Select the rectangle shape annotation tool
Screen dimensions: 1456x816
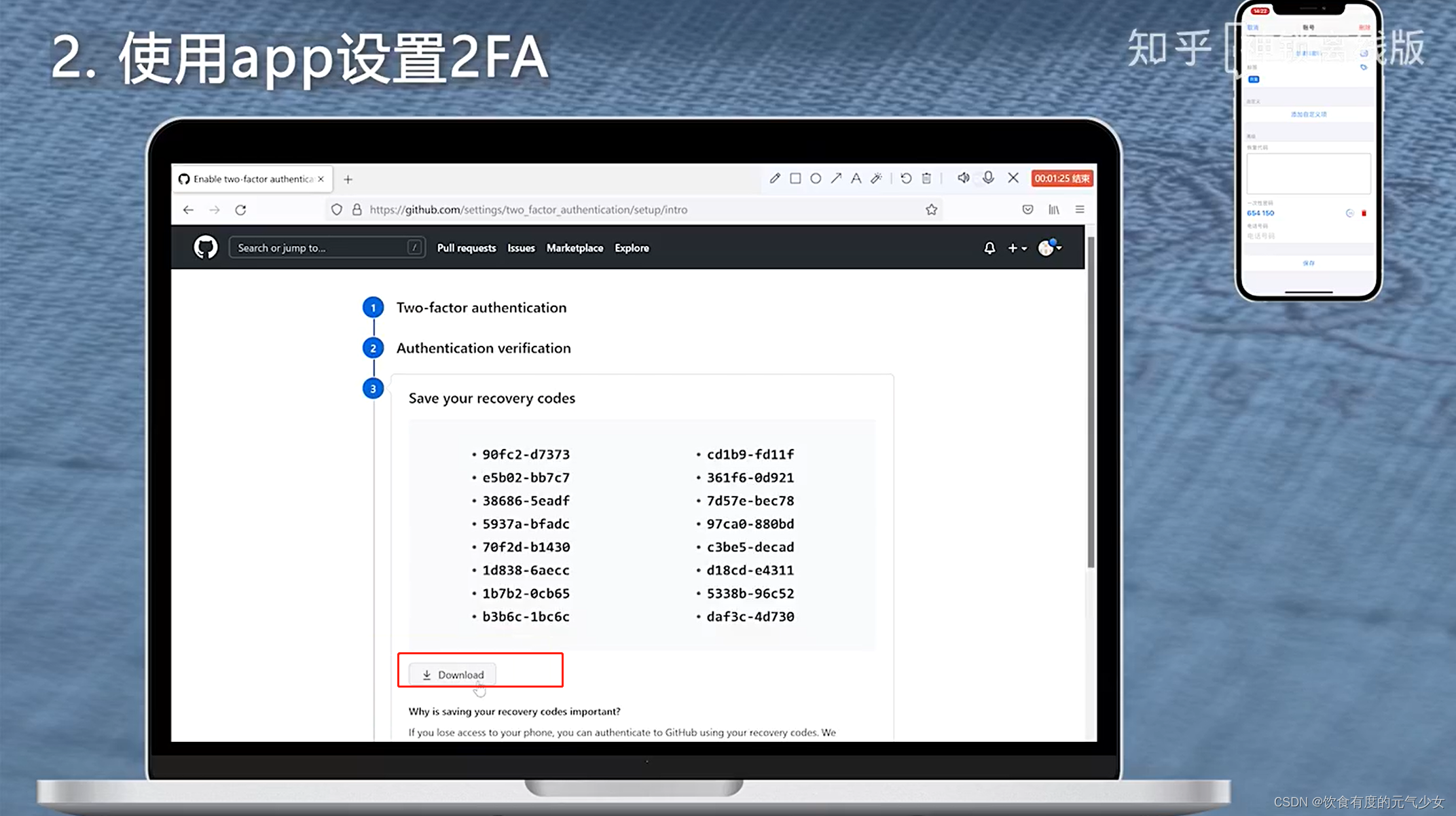pos(795,178)
